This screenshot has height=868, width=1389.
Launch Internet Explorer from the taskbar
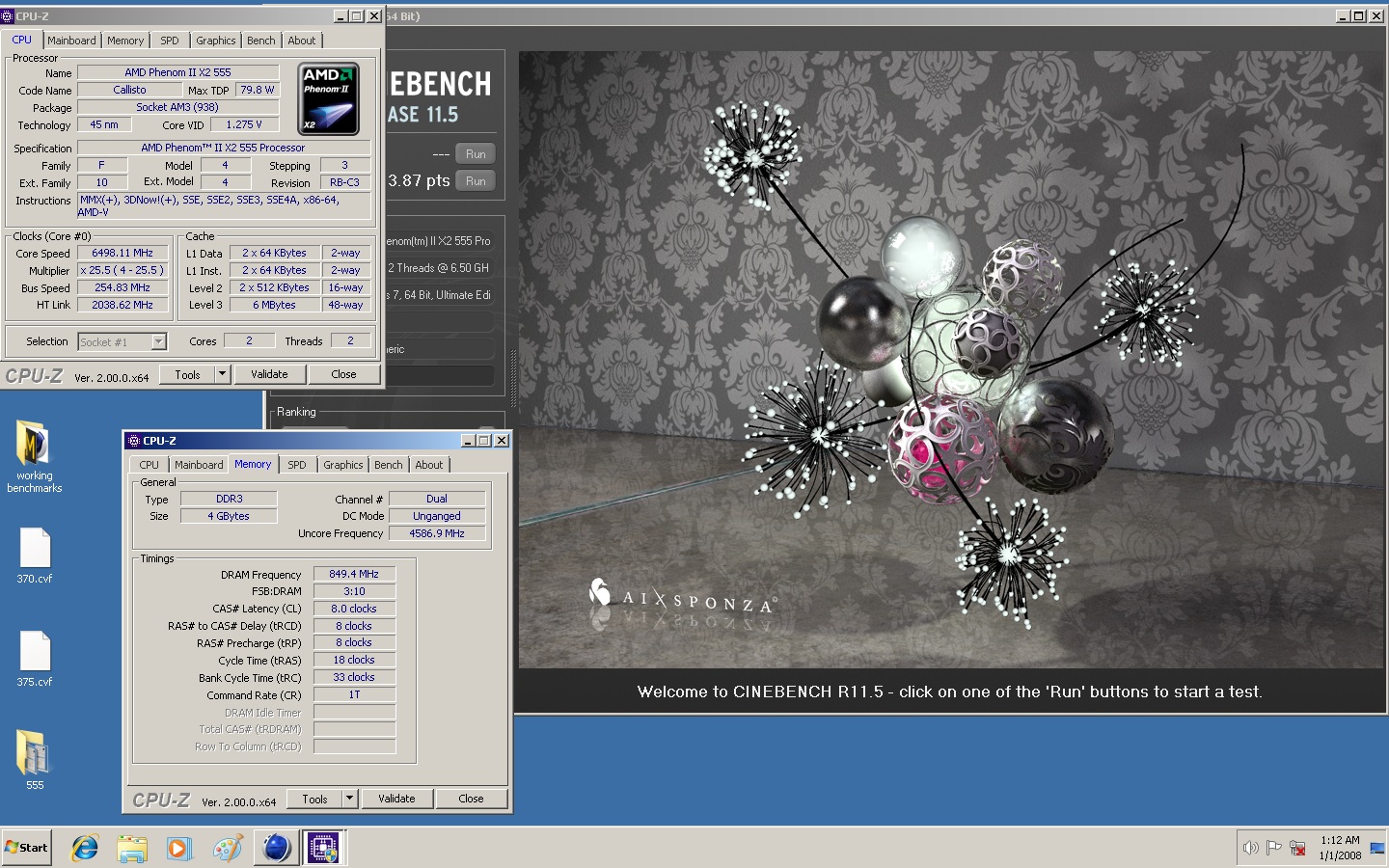[x=85, y=848]
